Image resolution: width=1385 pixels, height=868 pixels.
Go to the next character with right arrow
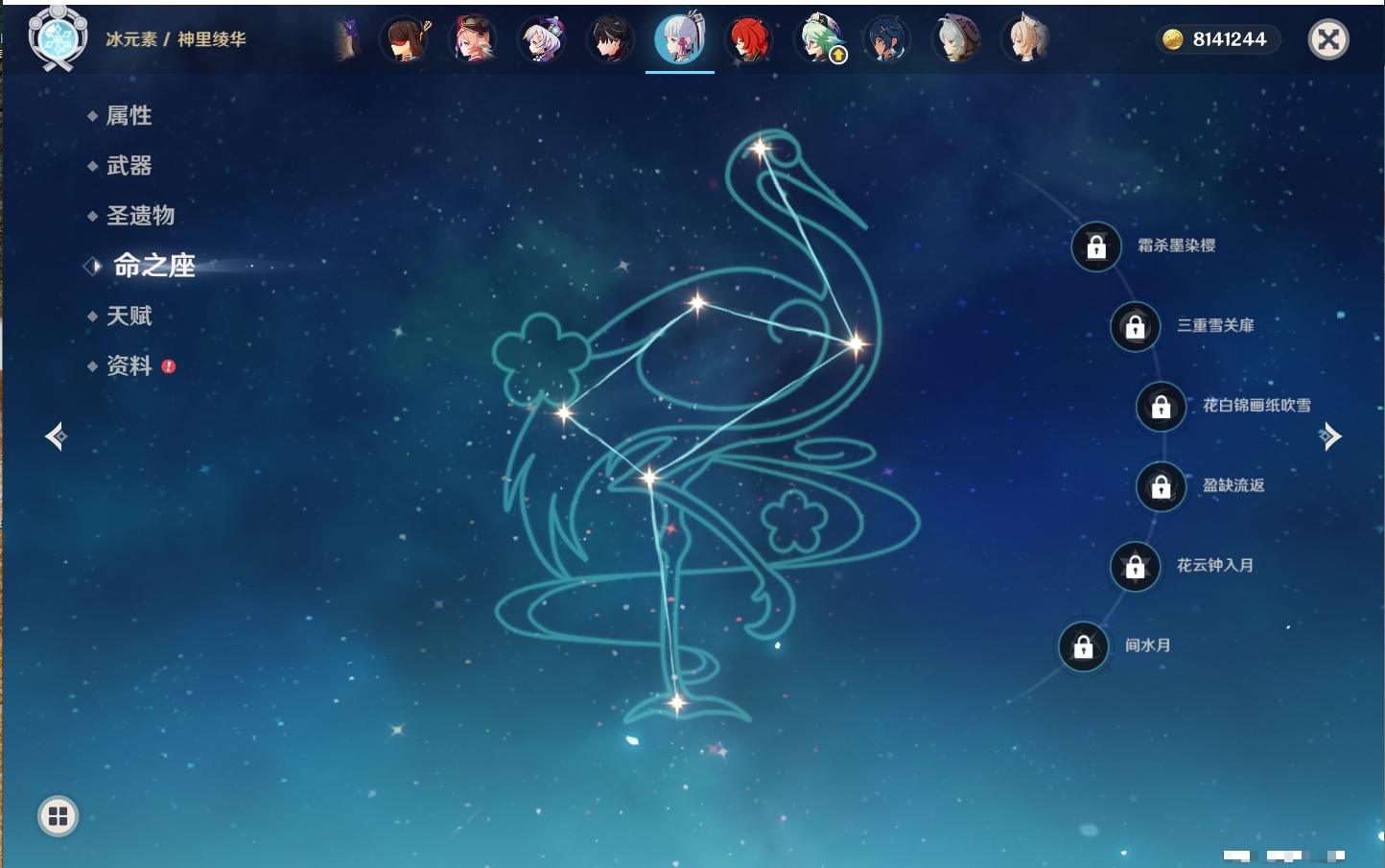1330,436
